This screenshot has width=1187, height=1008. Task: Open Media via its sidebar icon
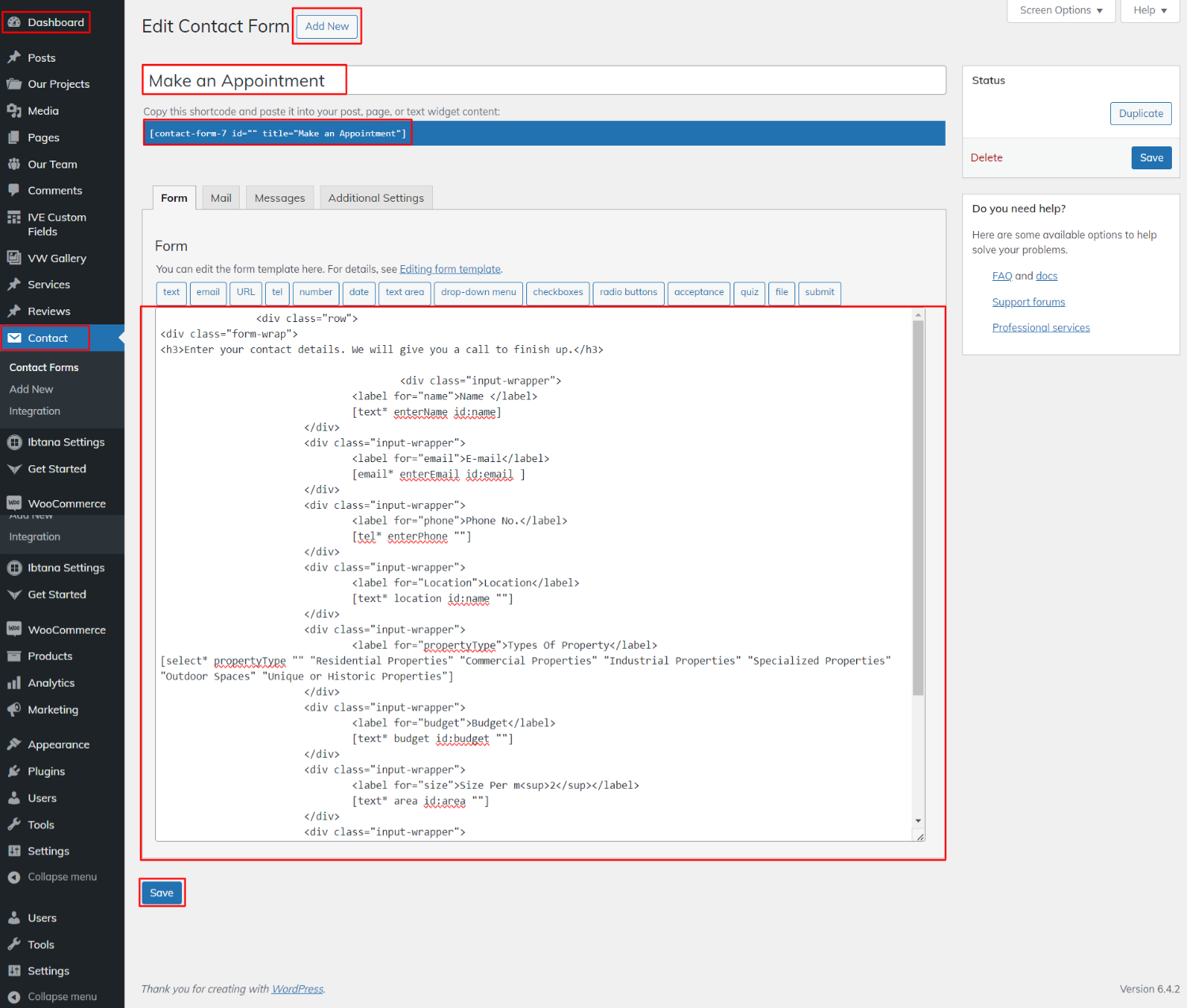coord(14,111)
